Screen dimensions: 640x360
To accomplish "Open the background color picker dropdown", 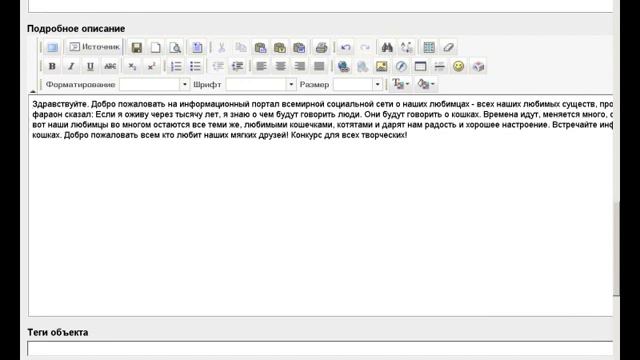I will pyautogui.click(x=426, y=84).
